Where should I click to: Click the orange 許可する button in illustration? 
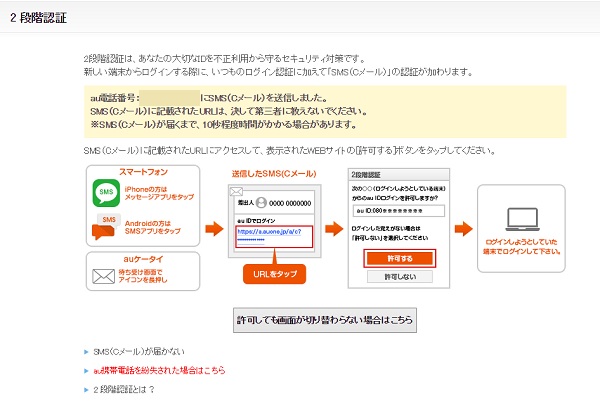[x=399, y=259]
